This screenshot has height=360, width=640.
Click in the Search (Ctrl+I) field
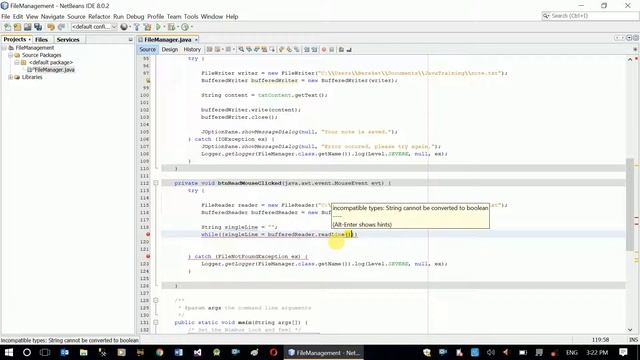pyautogui.click(x=590, y=16)
